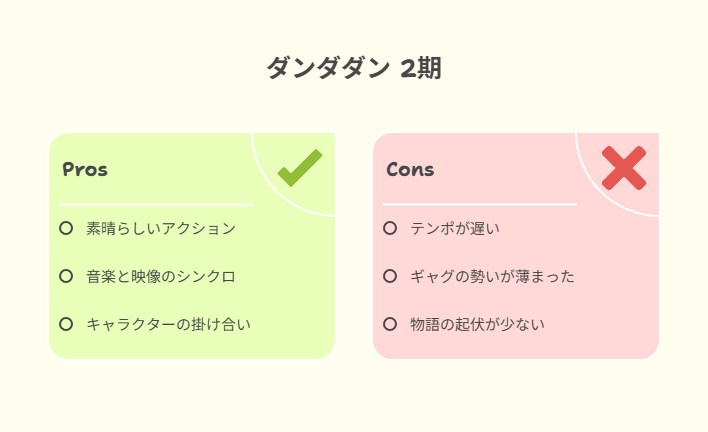Click the empty pink area below 物語の起伏が少ない

tap(516, 347)
